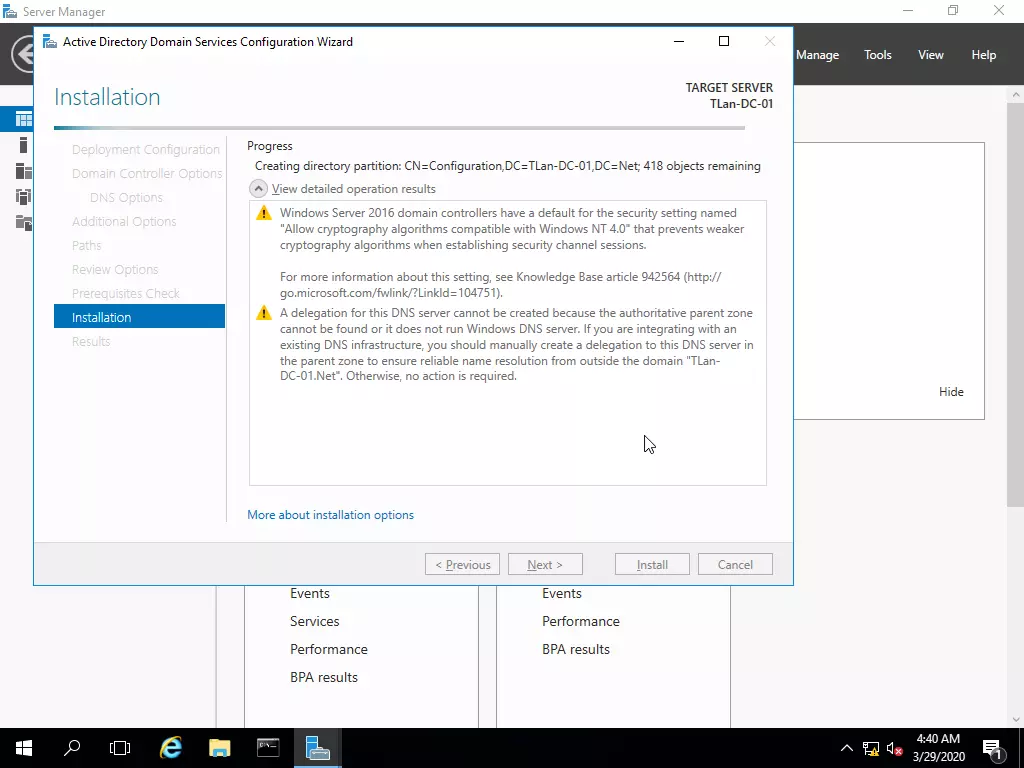Open the Tools menu in Server Manager

[x=878, y=55]
